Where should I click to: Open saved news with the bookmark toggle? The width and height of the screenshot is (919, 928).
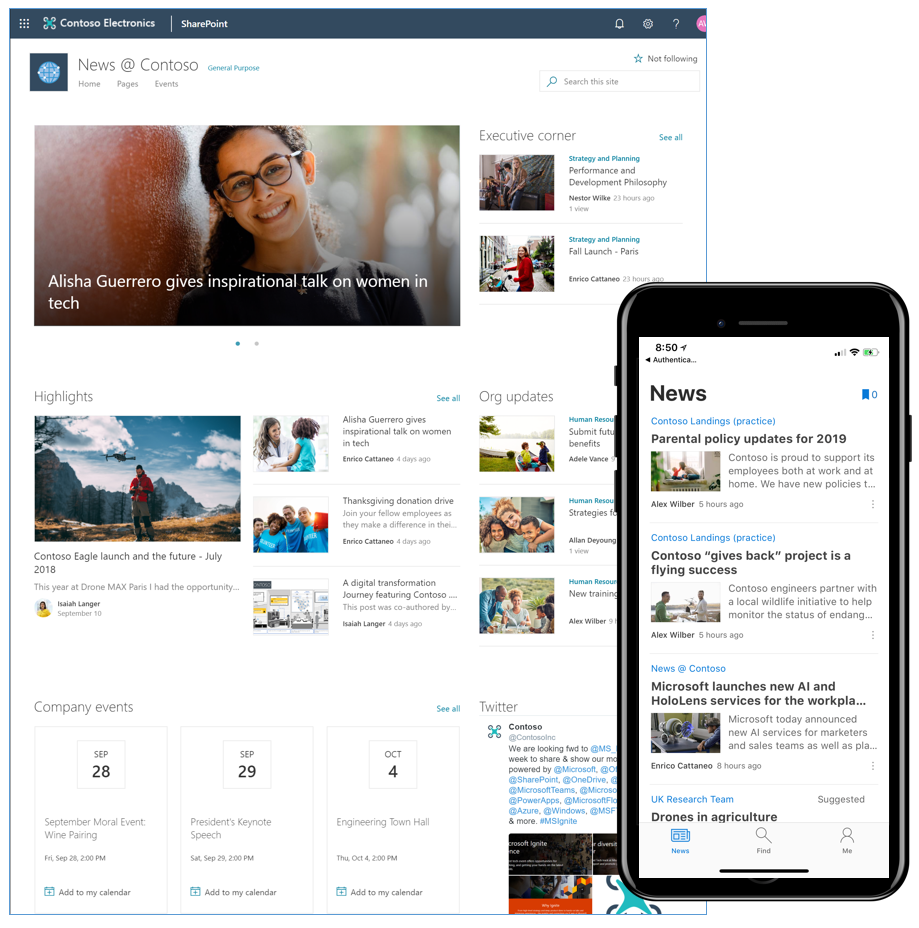click(x=866, y=394)
